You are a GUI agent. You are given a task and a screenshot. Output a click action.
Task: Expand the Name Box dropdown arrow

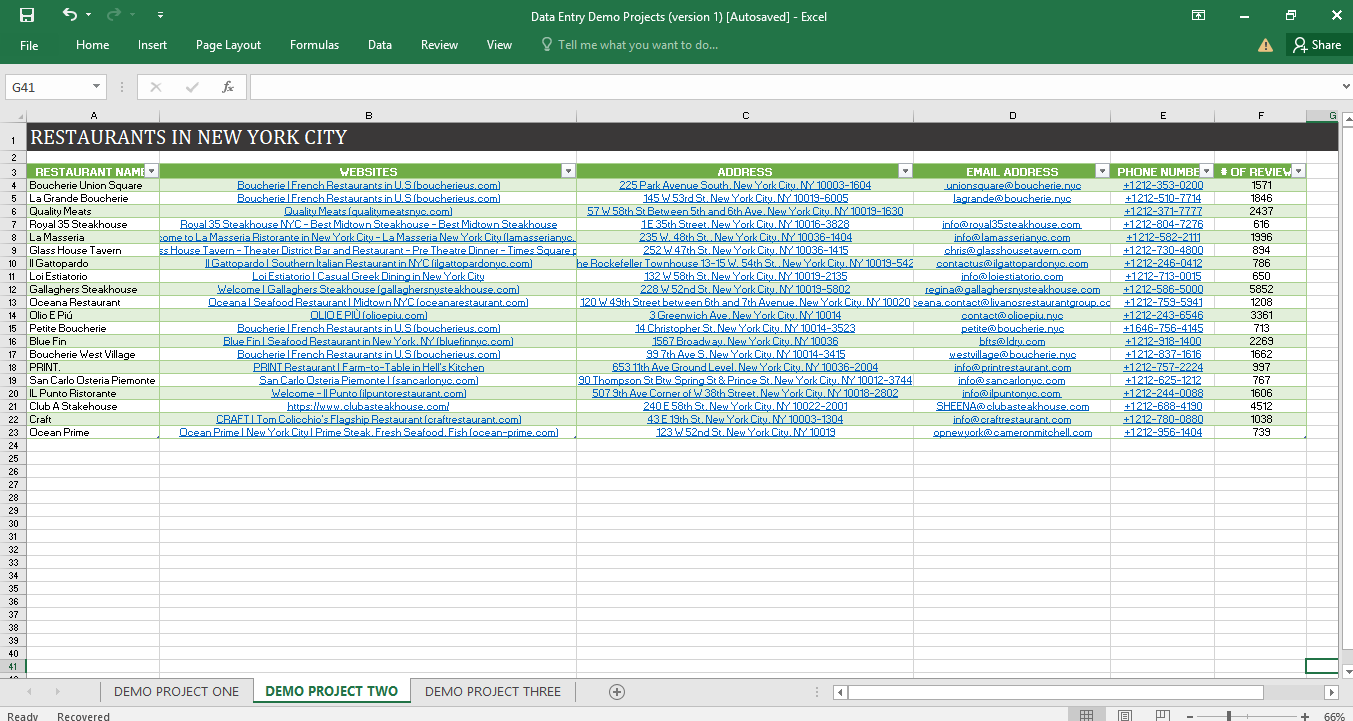(96, 88)
